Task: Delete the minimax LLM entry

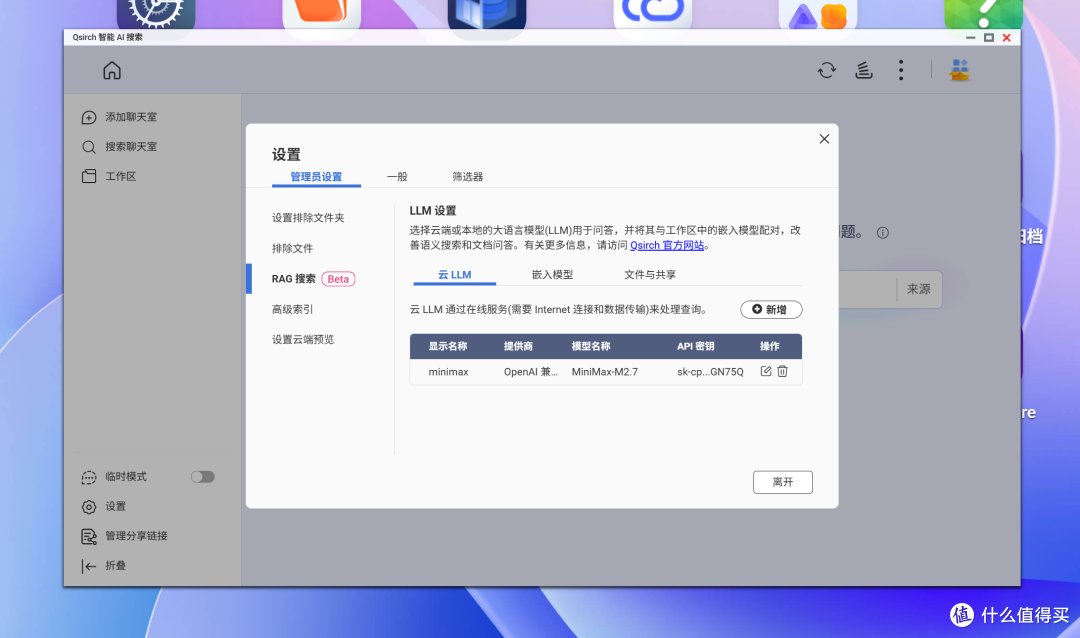Action: [782, 371]
